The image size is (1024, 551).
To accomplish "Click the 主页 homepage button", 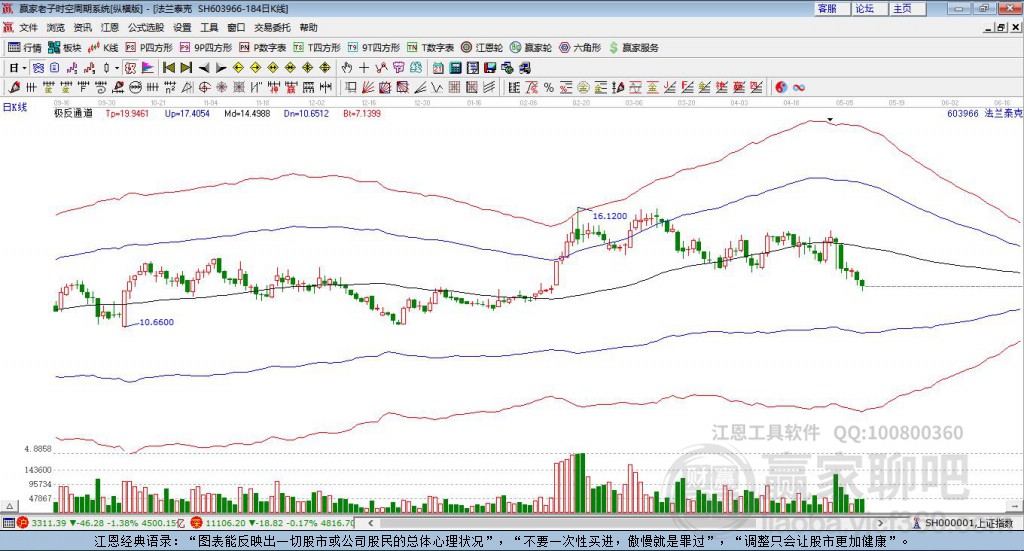I will (x=908, y=8).
